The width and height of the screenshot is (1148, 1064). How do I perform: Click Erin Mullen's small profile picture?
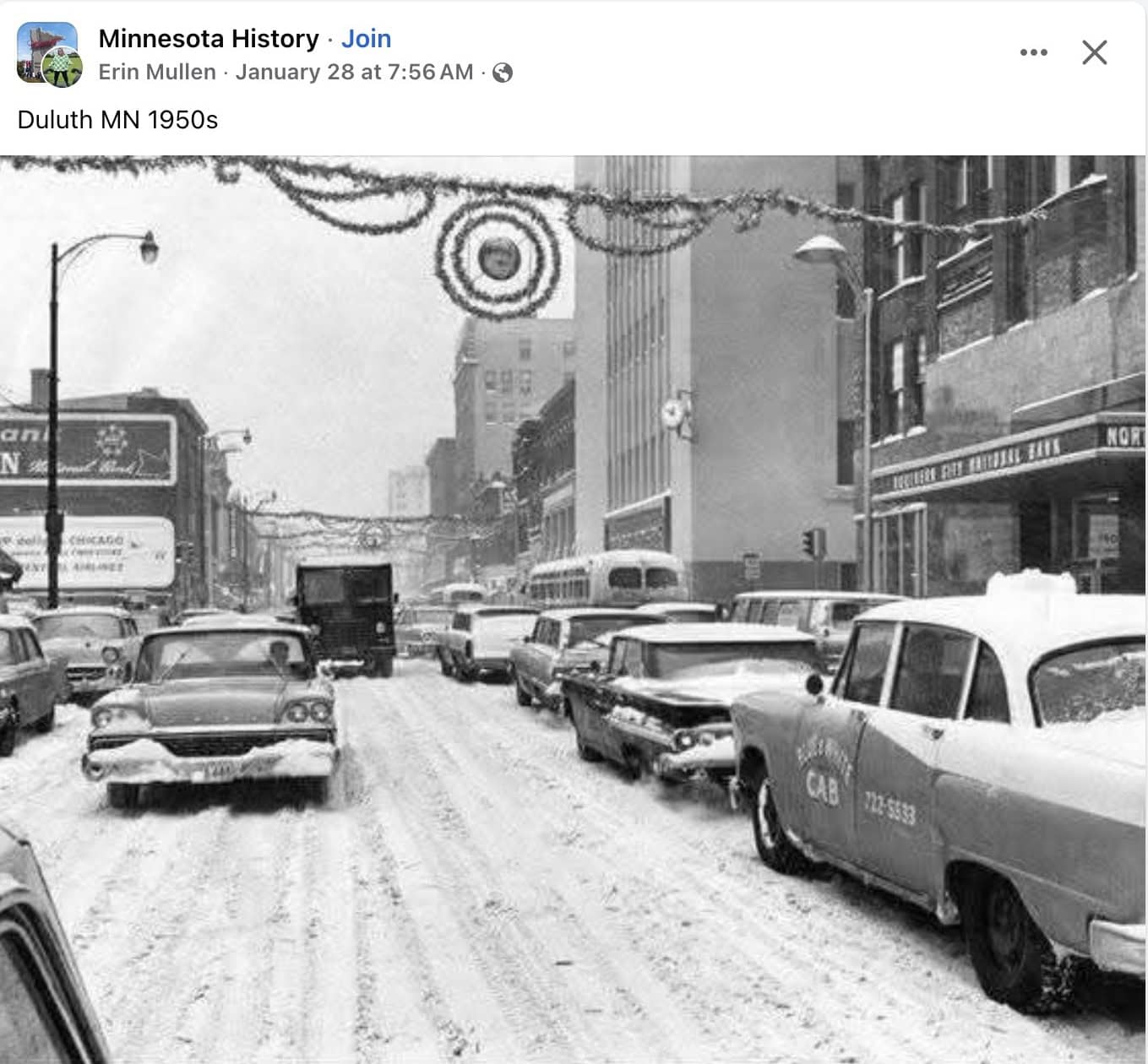click(63, 68)
